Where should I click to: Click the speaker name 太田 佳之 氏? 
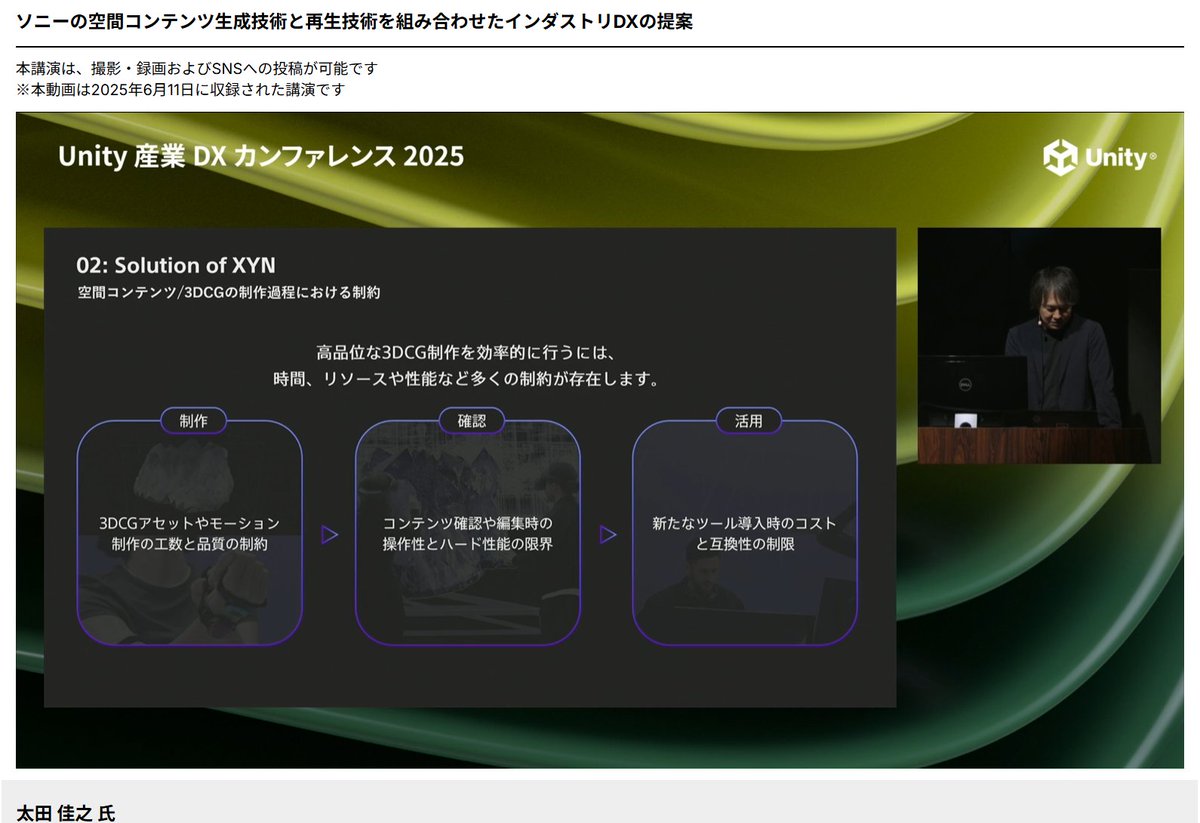(66, 813)
